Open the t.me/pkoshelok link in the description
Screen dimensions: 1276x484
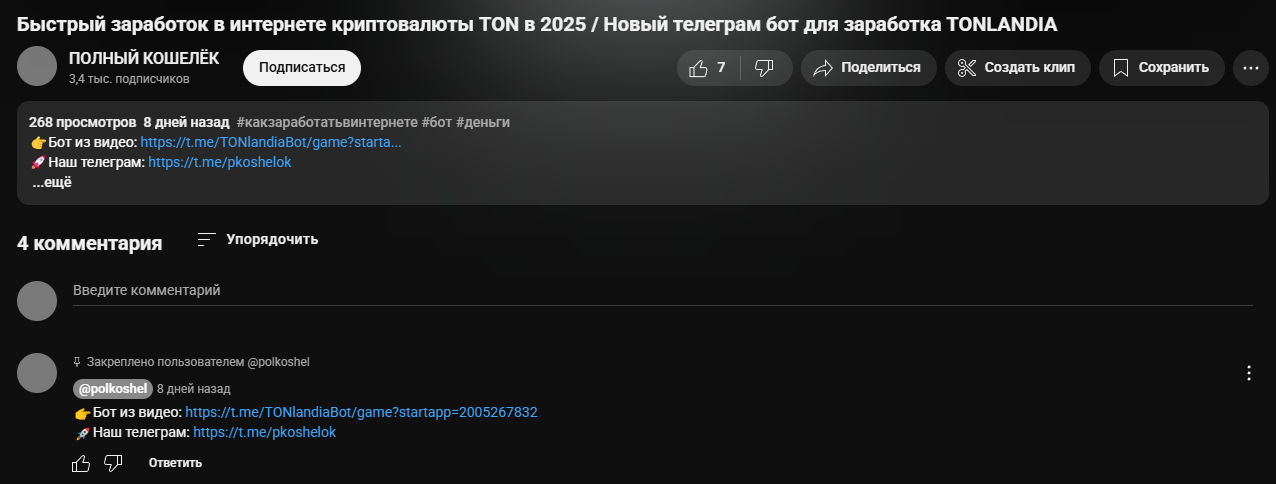[220, 161]
